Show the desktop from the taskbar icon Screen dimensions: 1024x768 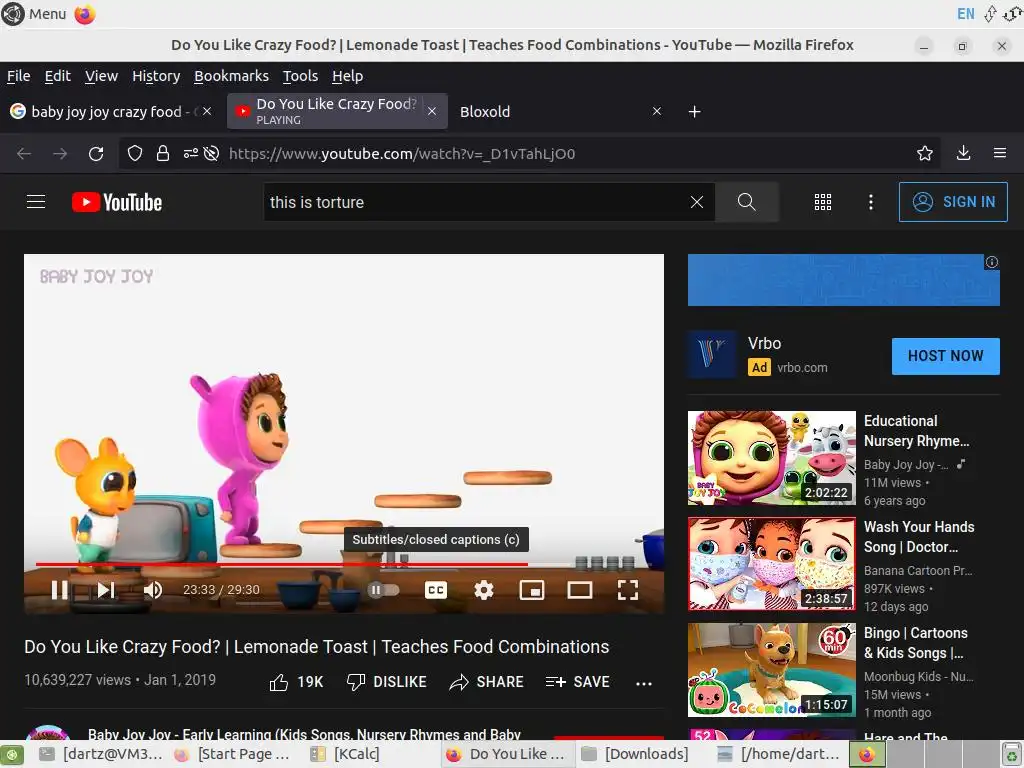pyautogui.click(x=12, y=754)
